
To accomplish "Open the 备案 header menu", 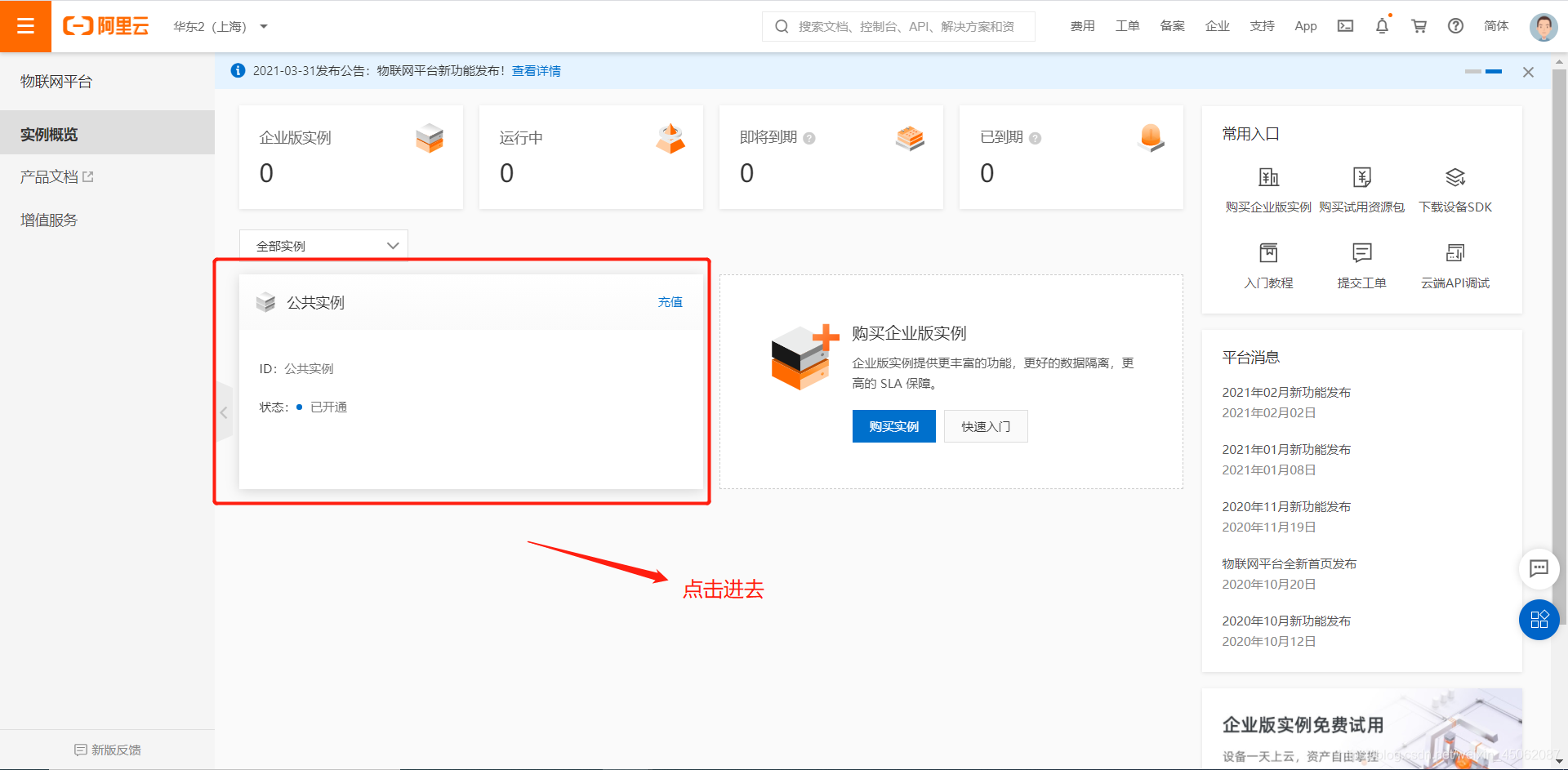I will pyautogui.click(x=1172, y=26).
